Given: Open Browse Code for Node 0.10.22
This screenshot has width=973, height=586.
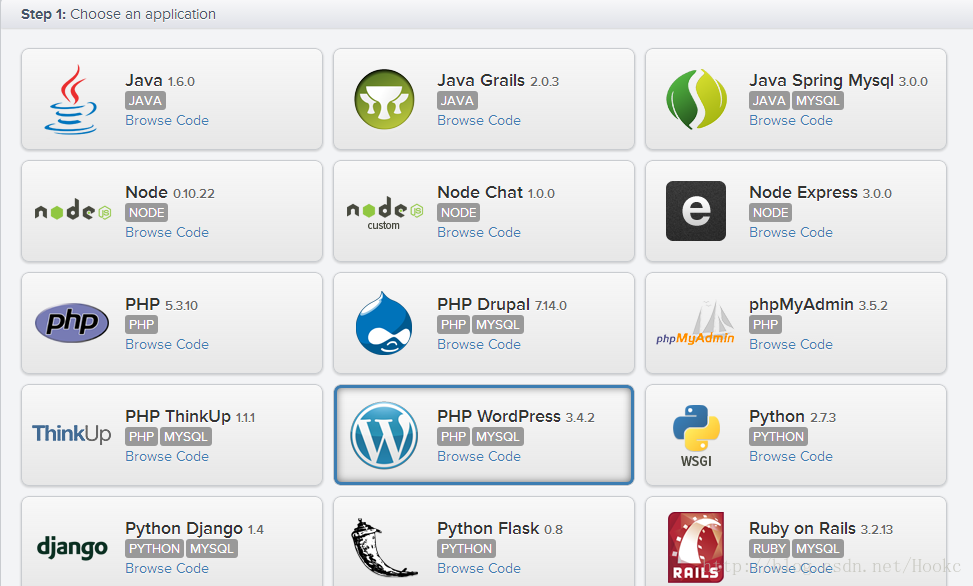Looking at the screenshot, I should click(167, 232).
